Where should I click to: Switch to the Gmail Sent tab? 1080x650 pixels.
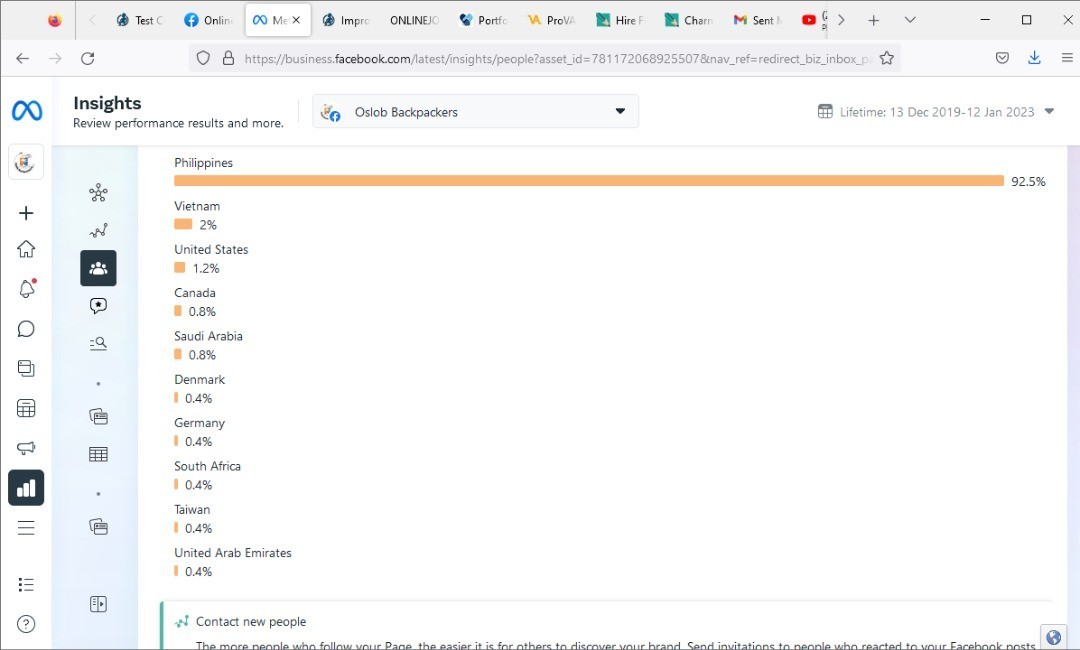[757, 20]
